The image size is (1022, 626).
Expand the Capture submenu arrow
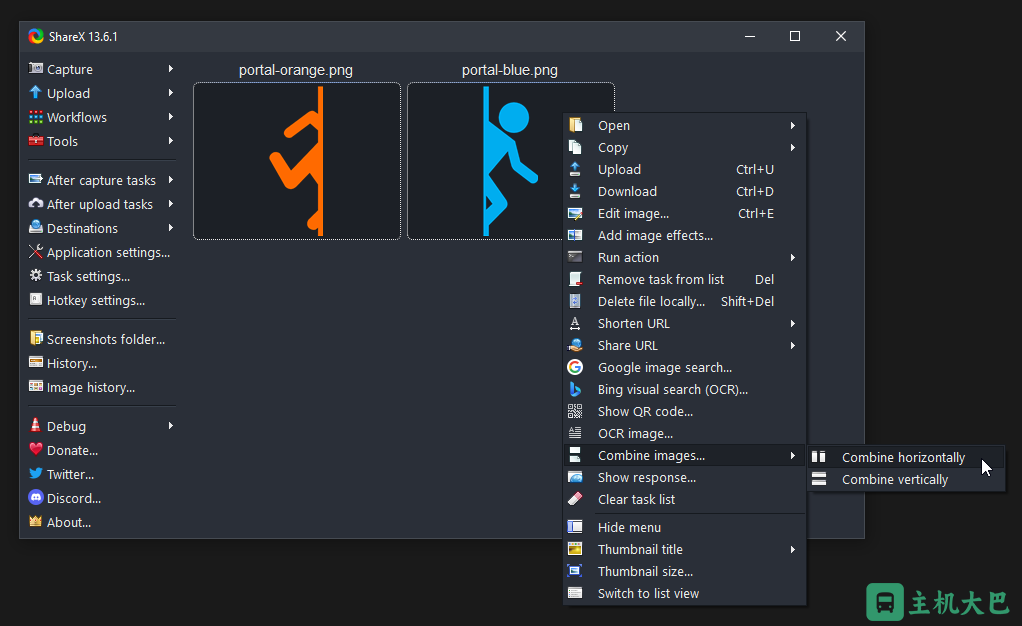click(171, 68)
